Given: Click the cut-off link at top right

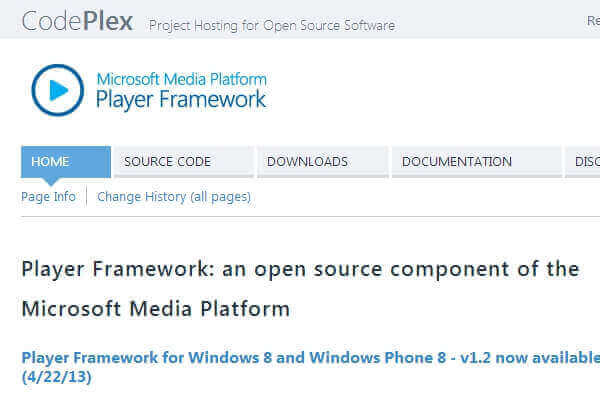Looking at the screenshot, I should 592,21.
